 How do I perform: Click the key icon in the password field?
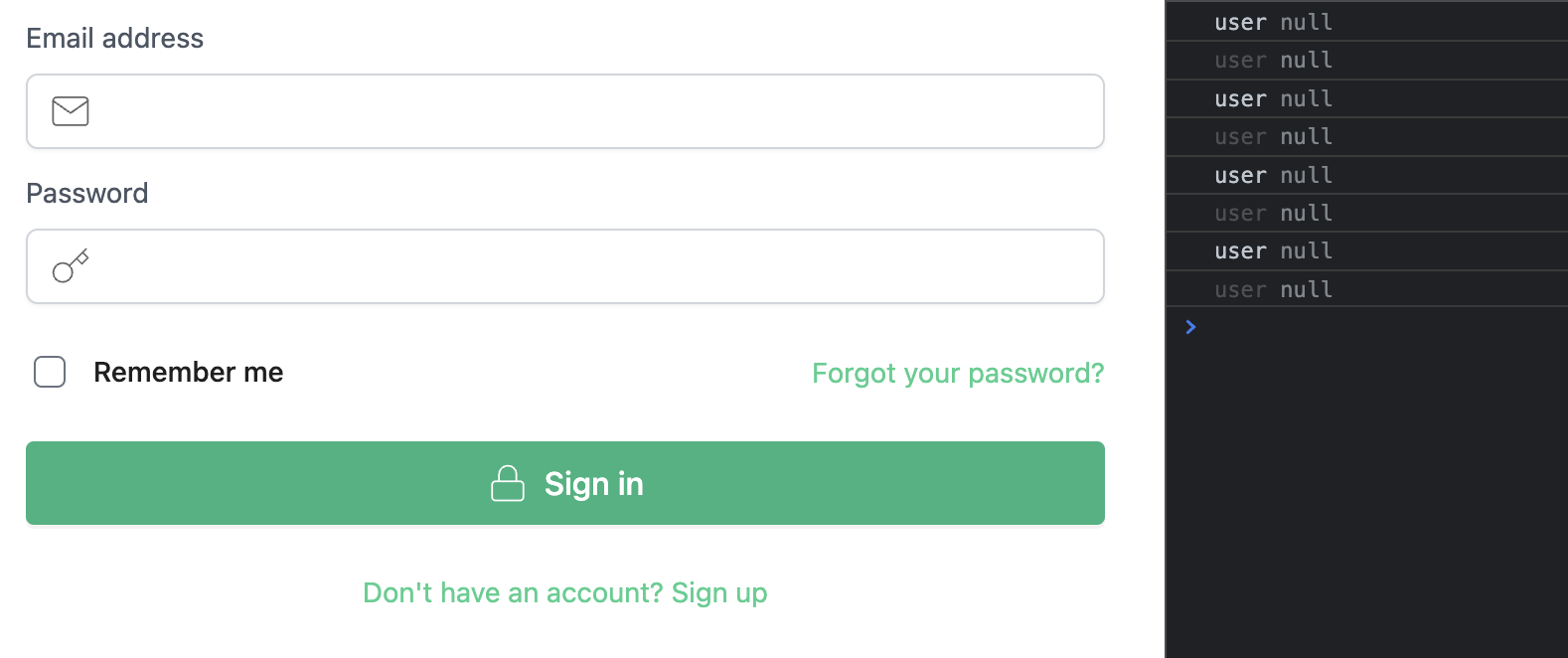click(71, 266)
